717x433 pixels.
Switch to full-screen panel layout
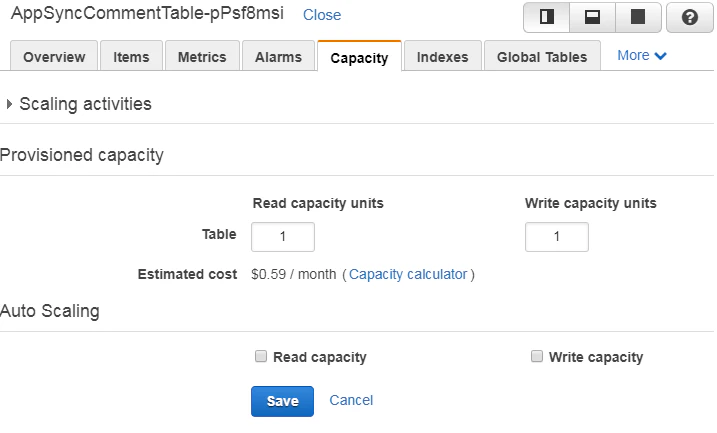[638, 17]
